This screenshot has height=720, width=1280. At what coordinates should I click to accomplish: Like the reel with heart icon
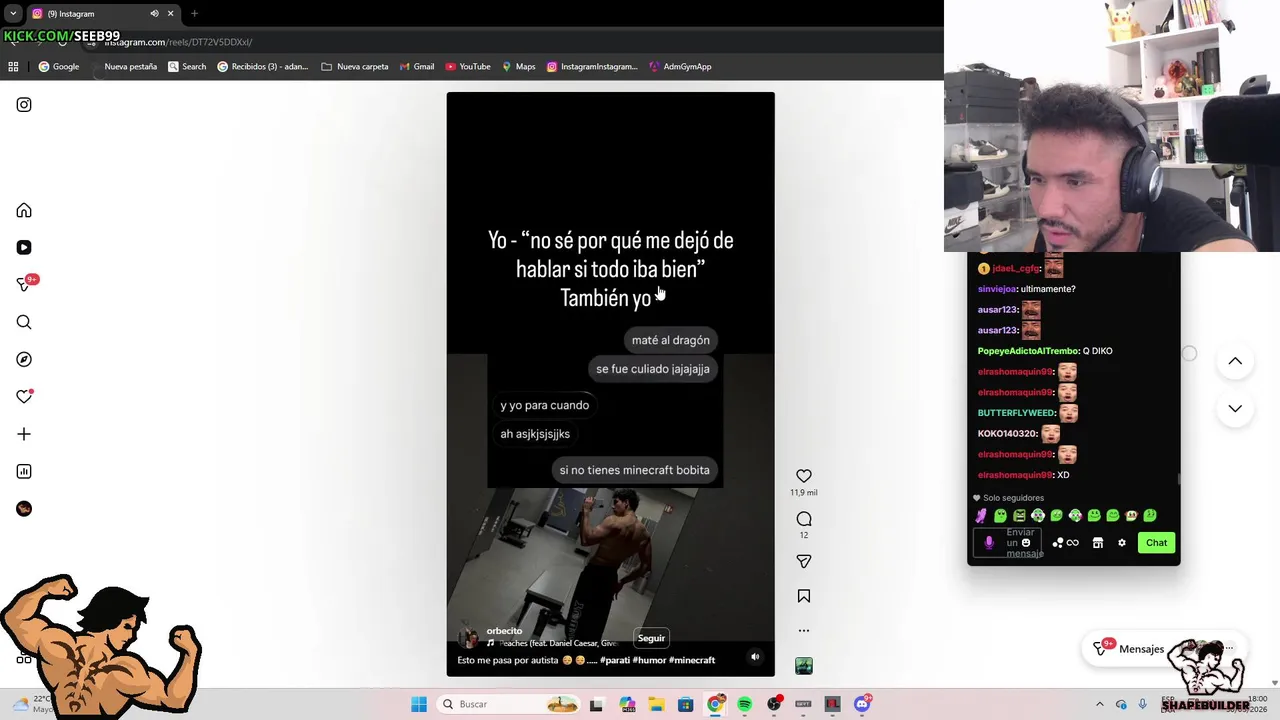(804, 476)
